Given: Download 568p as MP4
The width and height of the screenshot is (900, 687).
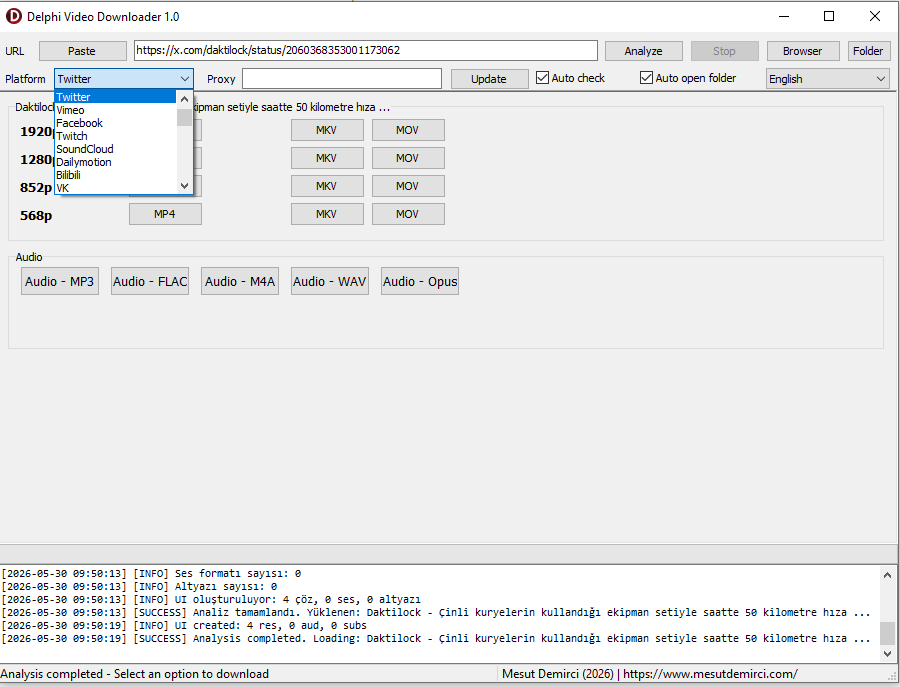Looking at the screenshot, I should 165,214.
